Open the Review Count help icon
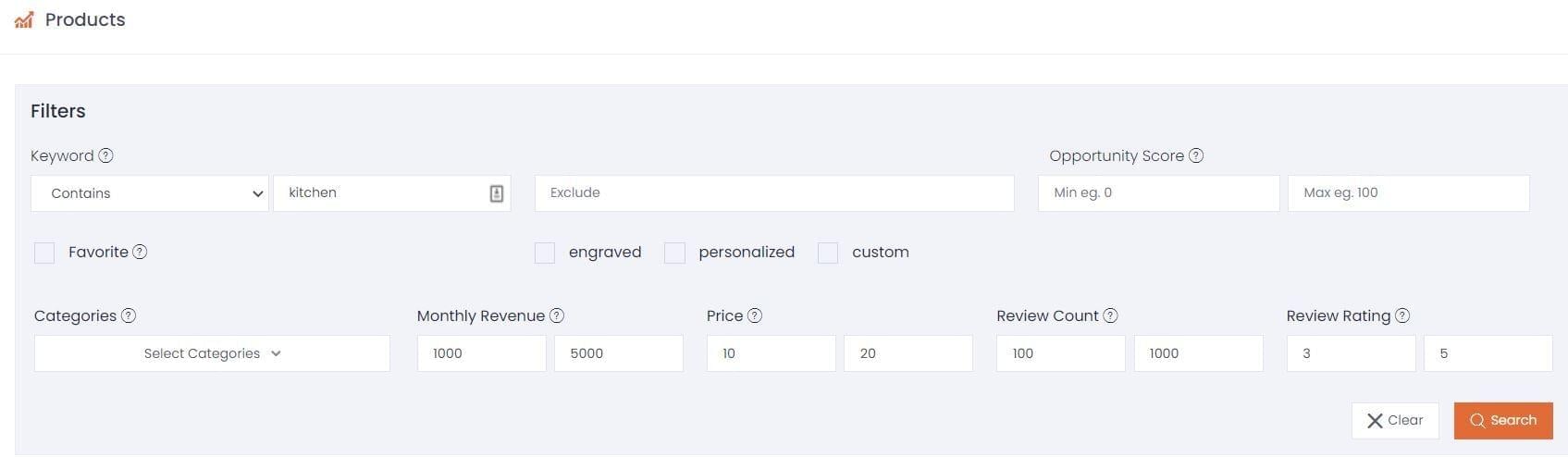The image size is (1568, 457). [1111, 315]
